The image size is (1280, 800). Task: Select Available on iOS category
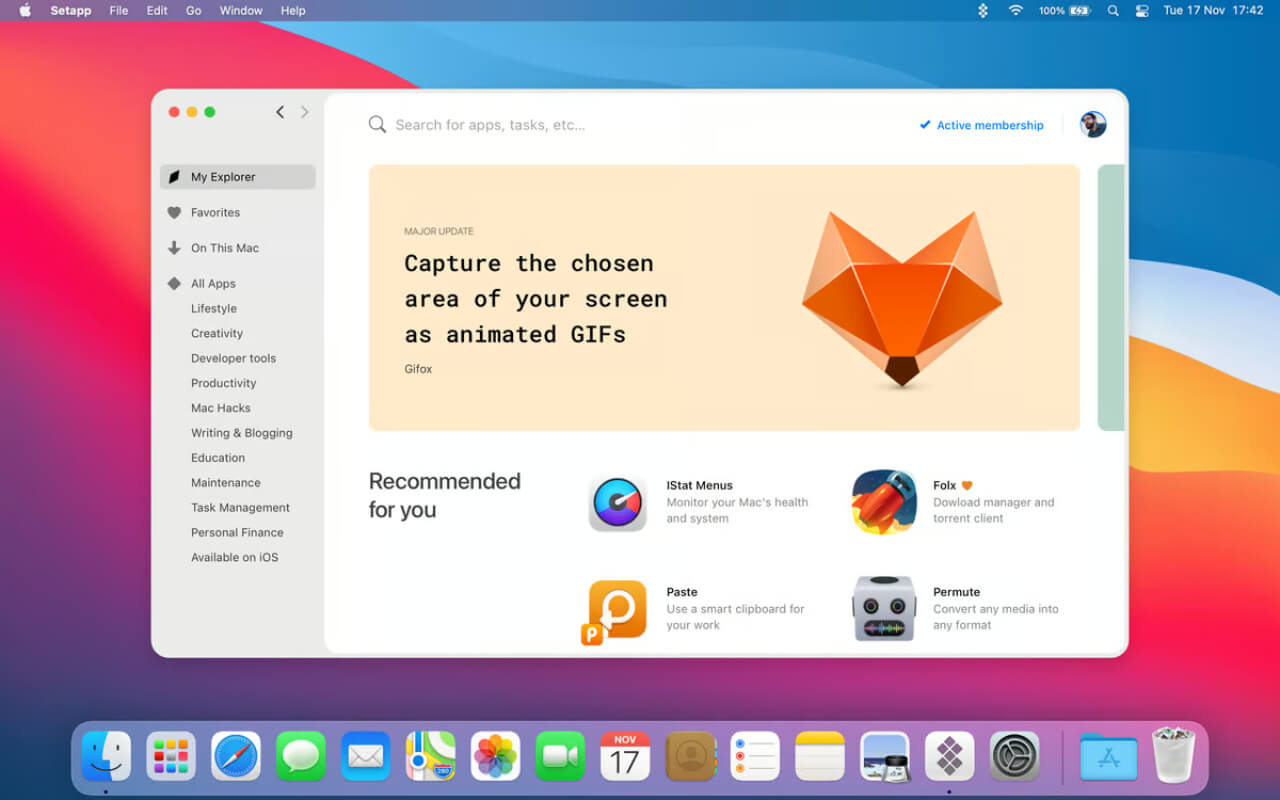pyautogui.click(x=235, y=558)
